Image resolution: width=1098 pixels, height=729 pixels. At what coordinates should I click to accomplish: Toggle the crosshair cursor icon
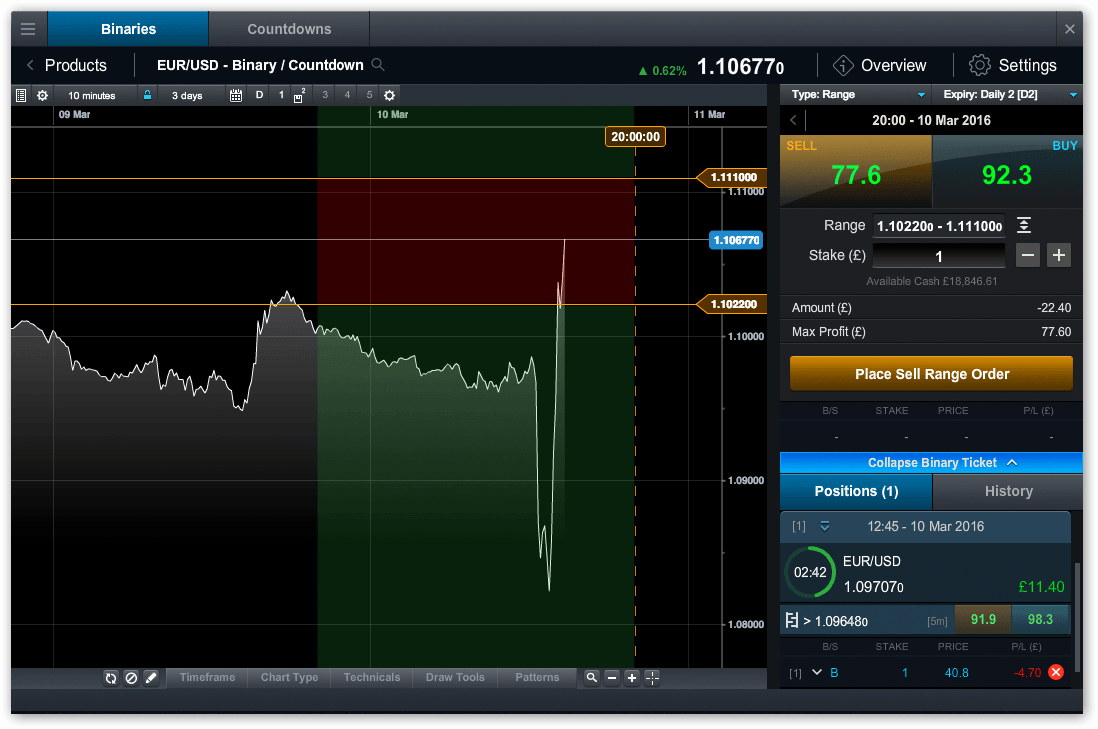[x=652, y=678]
